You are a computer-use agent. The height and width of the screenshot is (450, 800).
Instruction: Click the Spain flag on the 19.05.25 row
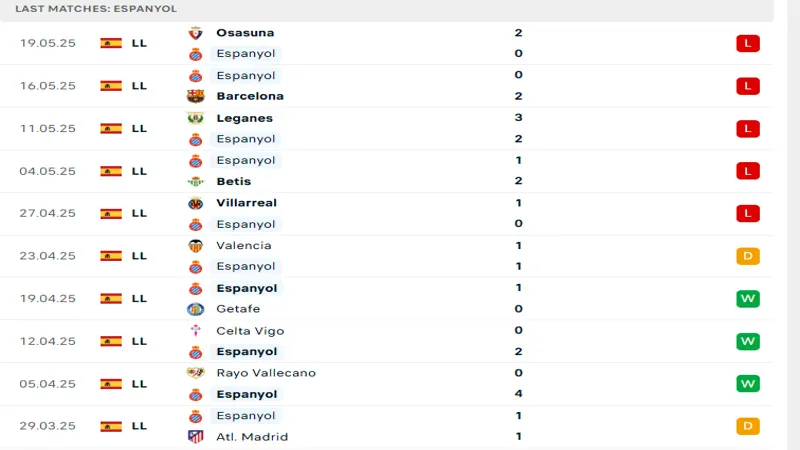(x=111, y=43)
